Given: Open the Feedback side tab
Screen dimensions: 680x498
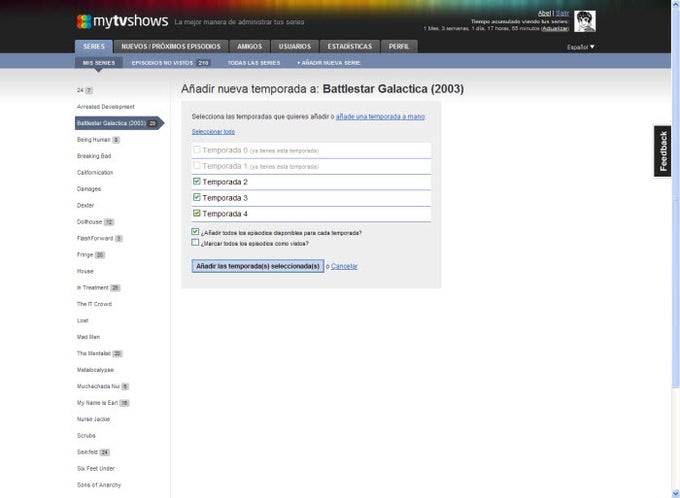Looking at the screenshot, I should 662,151.
